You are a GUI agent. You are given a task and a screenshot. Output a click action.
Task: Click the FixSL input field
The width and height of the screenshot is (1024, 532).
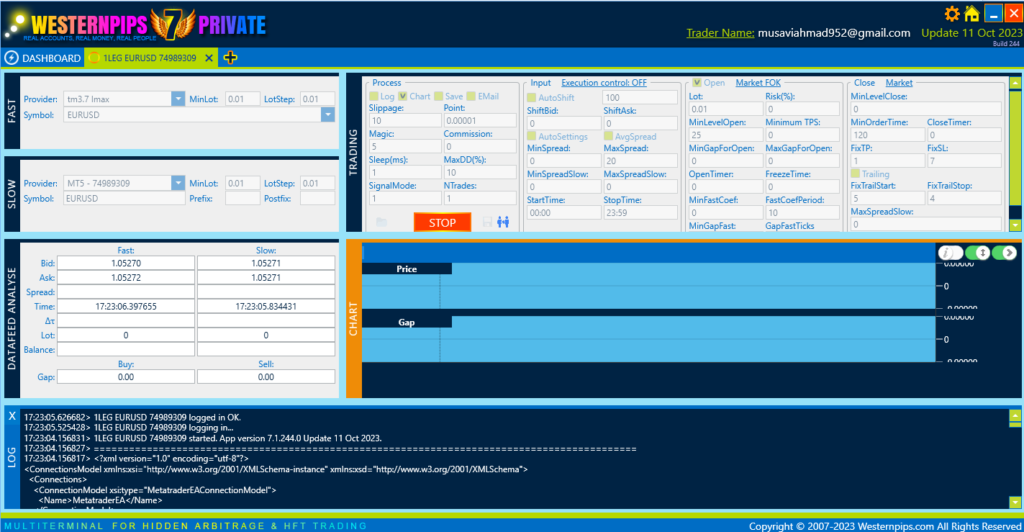[964, 161]
